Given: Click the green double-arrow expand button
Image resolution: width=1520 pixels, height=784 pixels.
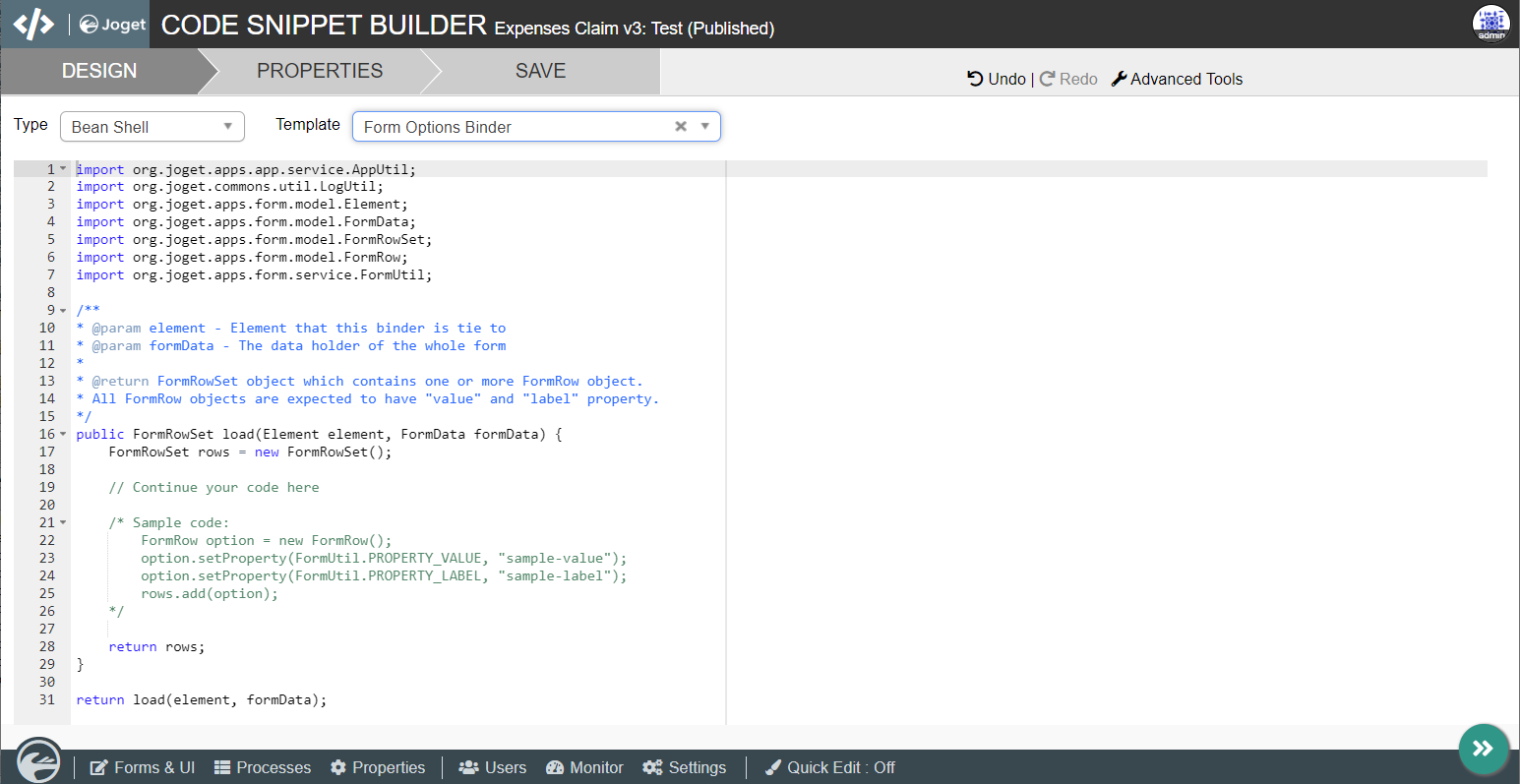Looking at the screenshot, I should pos(1483,749).
